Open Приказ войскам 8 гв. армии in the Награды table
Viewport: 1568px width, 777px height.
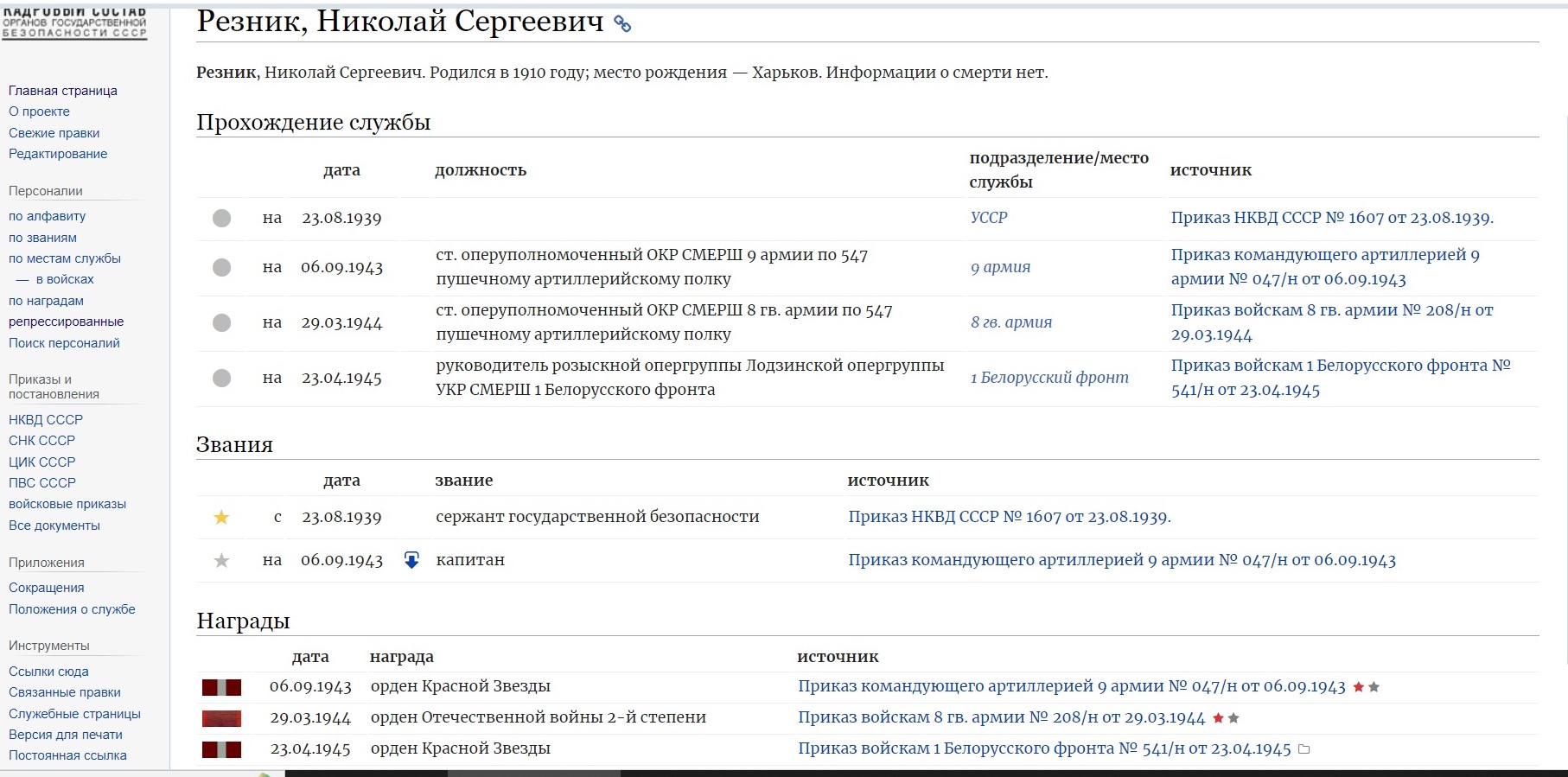(1001, 718)
